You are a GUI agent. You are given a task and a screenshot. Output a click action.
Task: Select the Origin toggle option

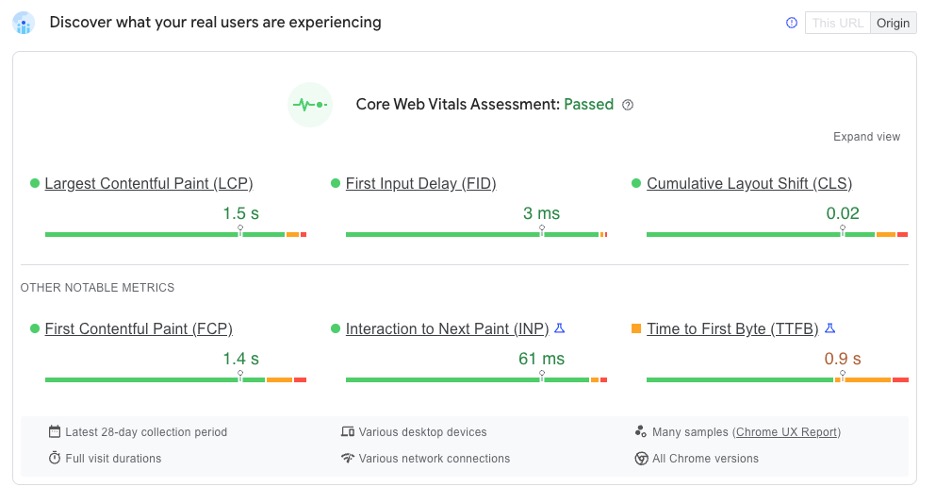click(x=893, y=23)
